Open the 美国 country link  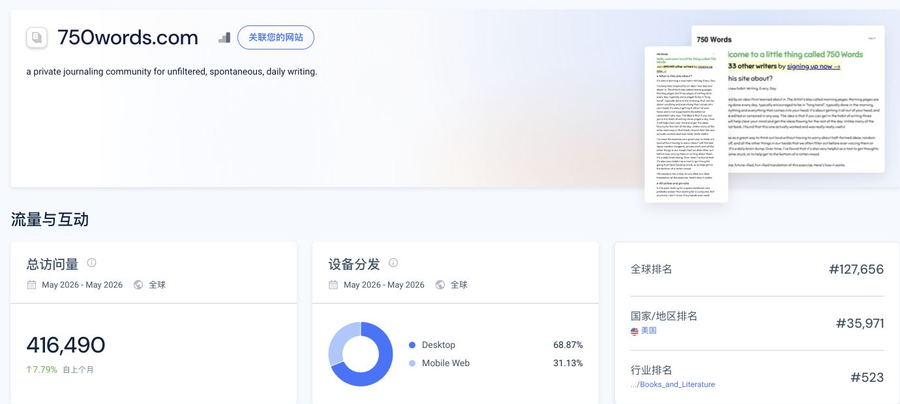pyautogui.click(x=649, y=331)
